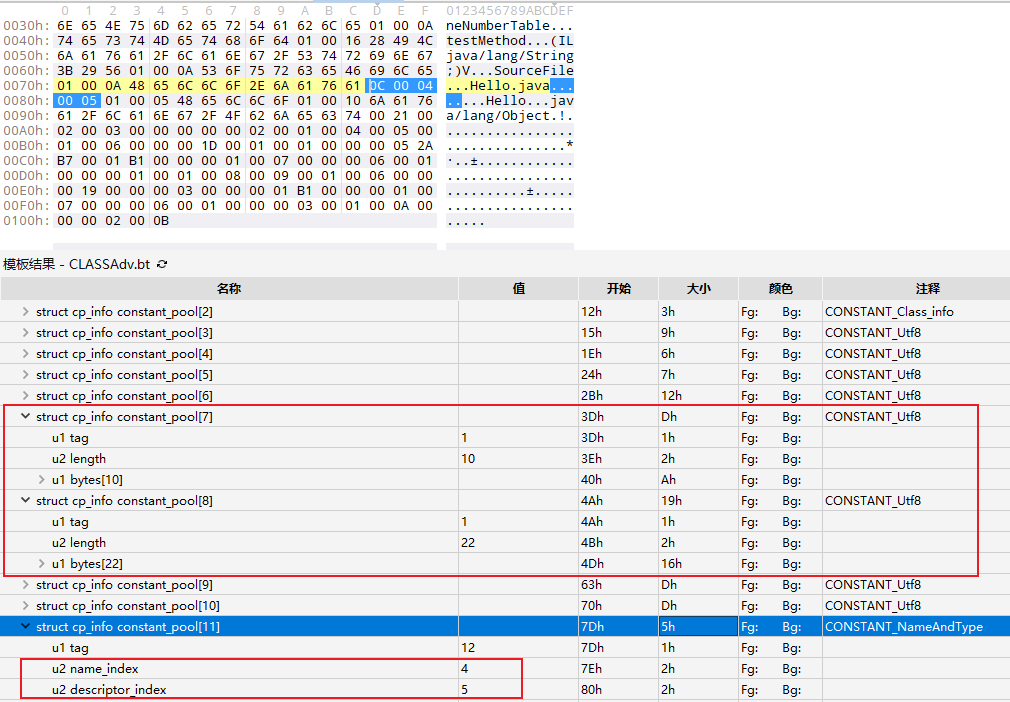Collapse the constant_pool[7] struct

pyautogui.click(x=26, y=416)
